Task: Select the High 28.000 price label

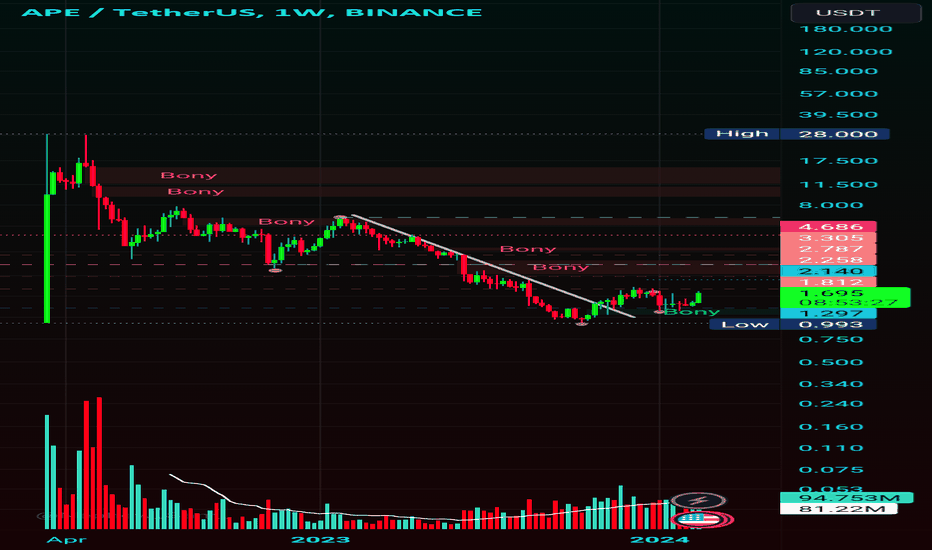Action: [796, 134]
